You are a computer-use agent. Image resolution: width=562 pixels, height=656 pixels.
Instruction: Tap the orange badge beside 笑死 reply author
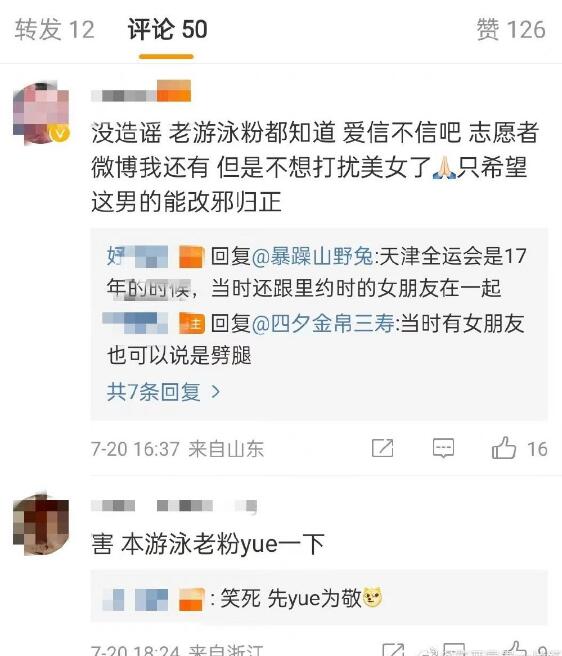point(192,599)
